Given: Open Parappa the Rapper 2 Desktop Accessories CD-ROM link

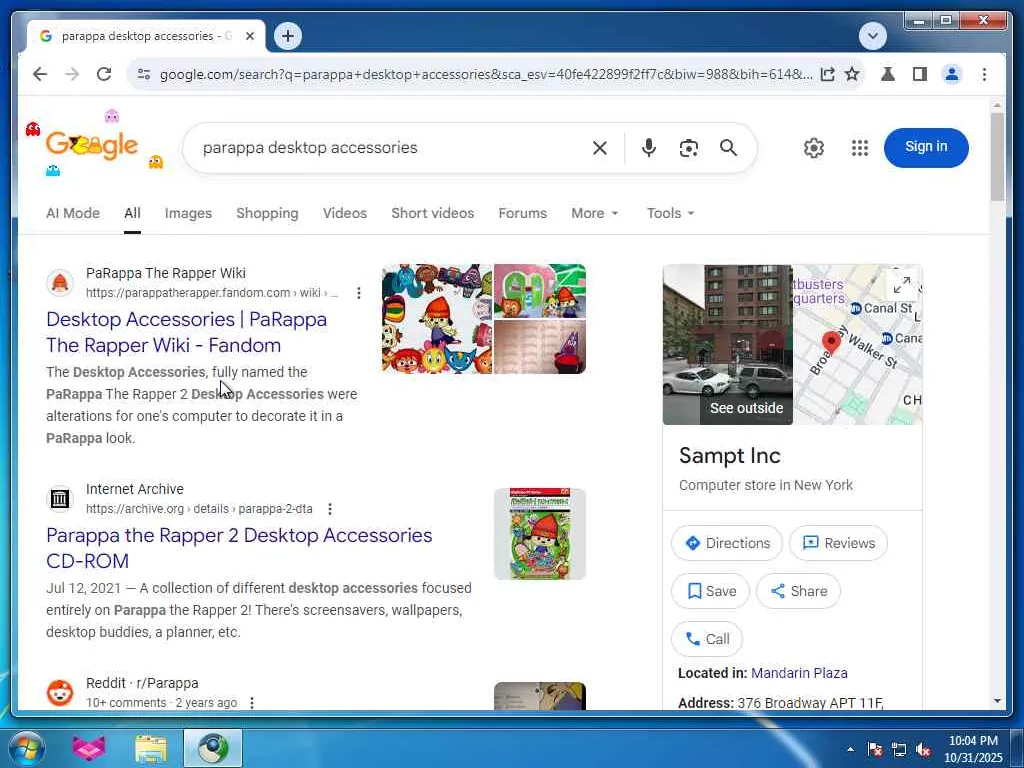Looking at the screenshot, I should (x=239, y=548).
